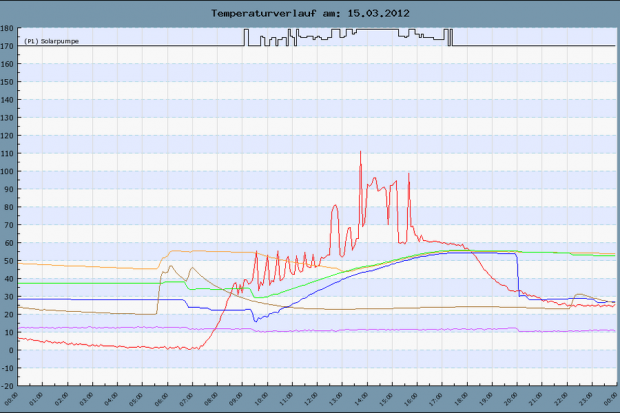Click the x-axis time label 05:00
The height and width of the screenshot is (413, 620).
[136, 399]
